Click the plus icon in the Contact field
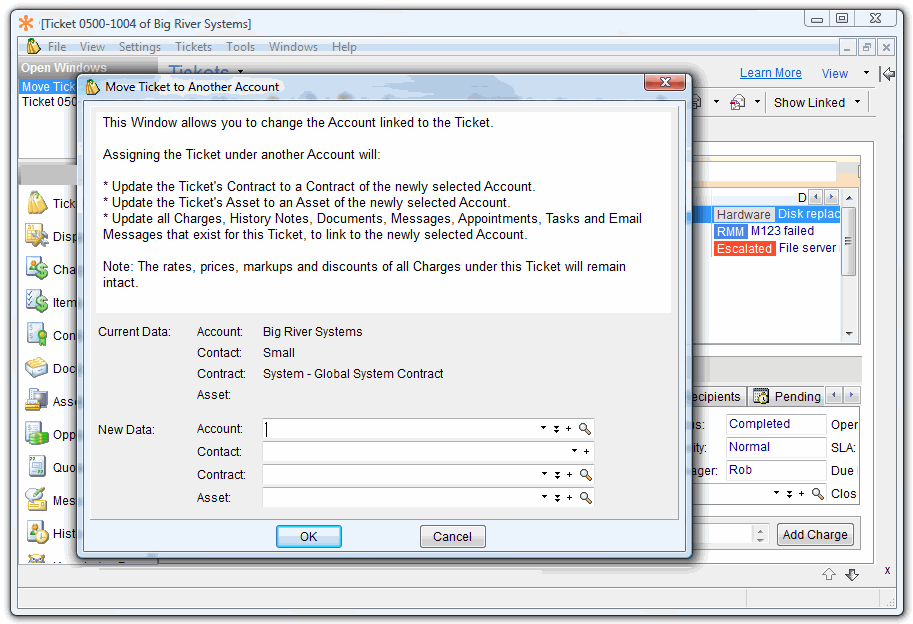This screenshot has width=913, height=624. 586,452
